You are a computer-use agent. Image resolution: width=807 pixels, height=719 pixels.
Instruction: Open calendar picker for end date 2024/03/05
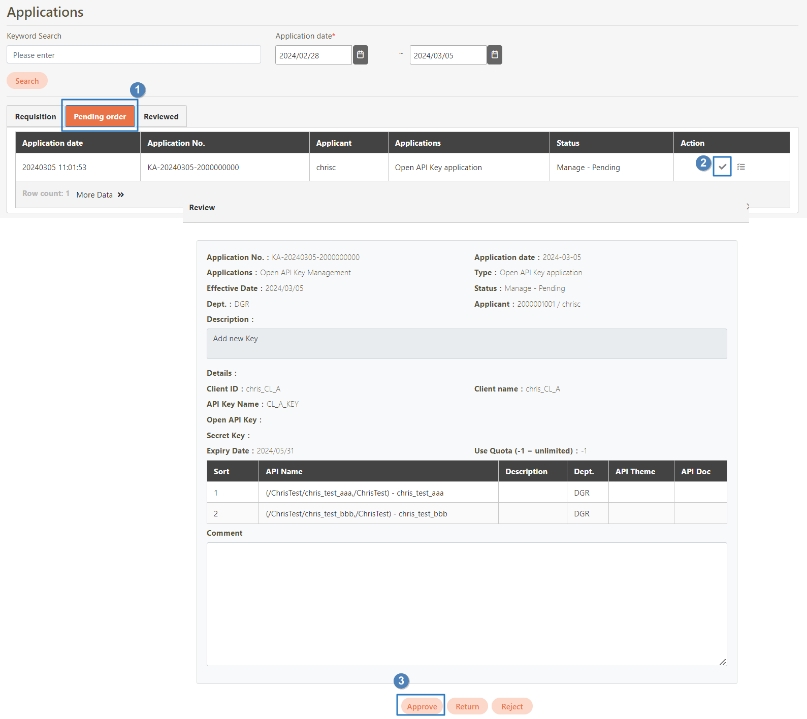pyautogui.click(x=494, y=55)
